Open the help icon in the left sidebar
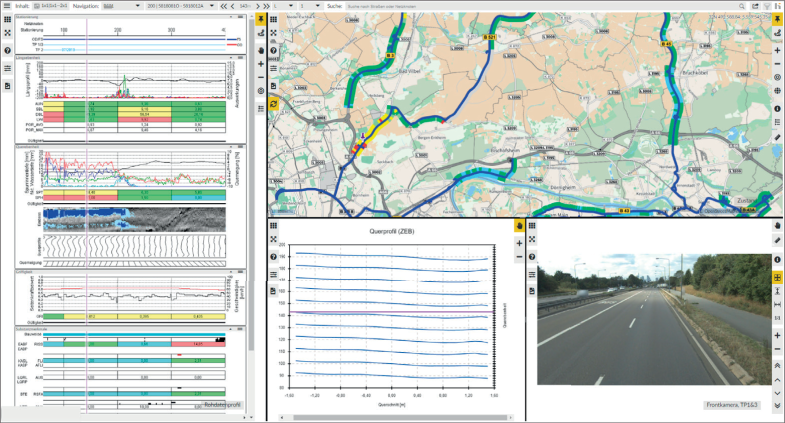 (7, 50)
